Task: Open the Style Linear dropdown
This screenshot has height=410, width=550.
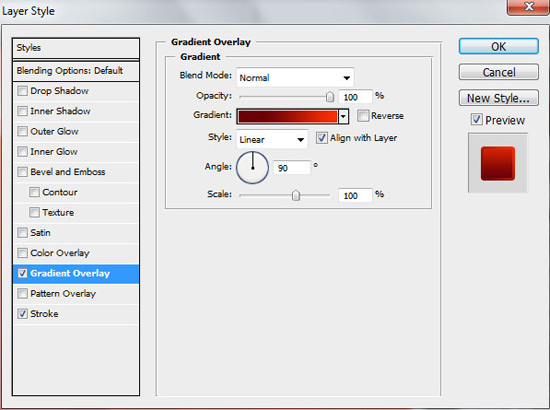Action: [x=272, y=139]
